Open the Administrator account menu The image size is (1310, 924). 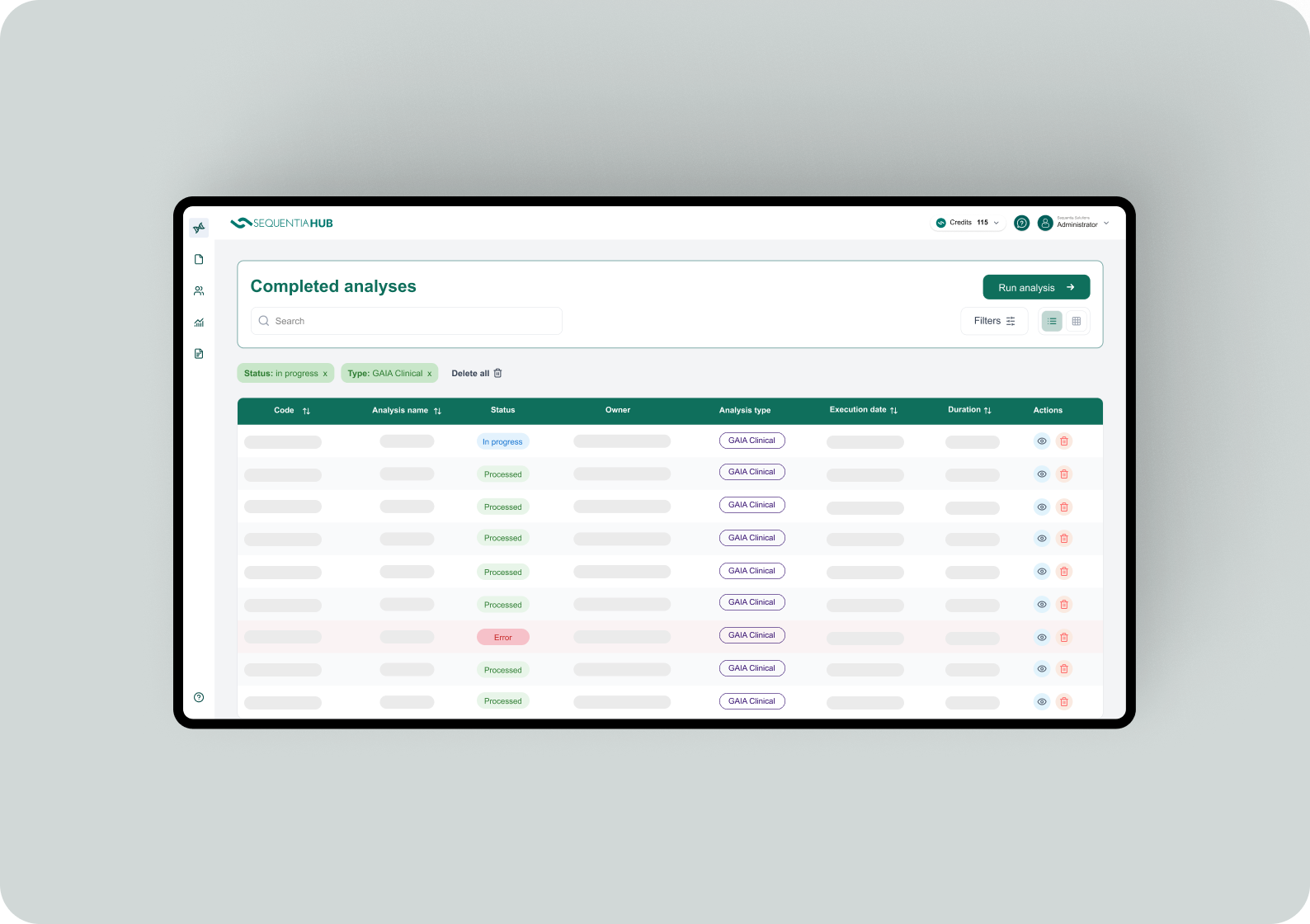coord(1073,223)
